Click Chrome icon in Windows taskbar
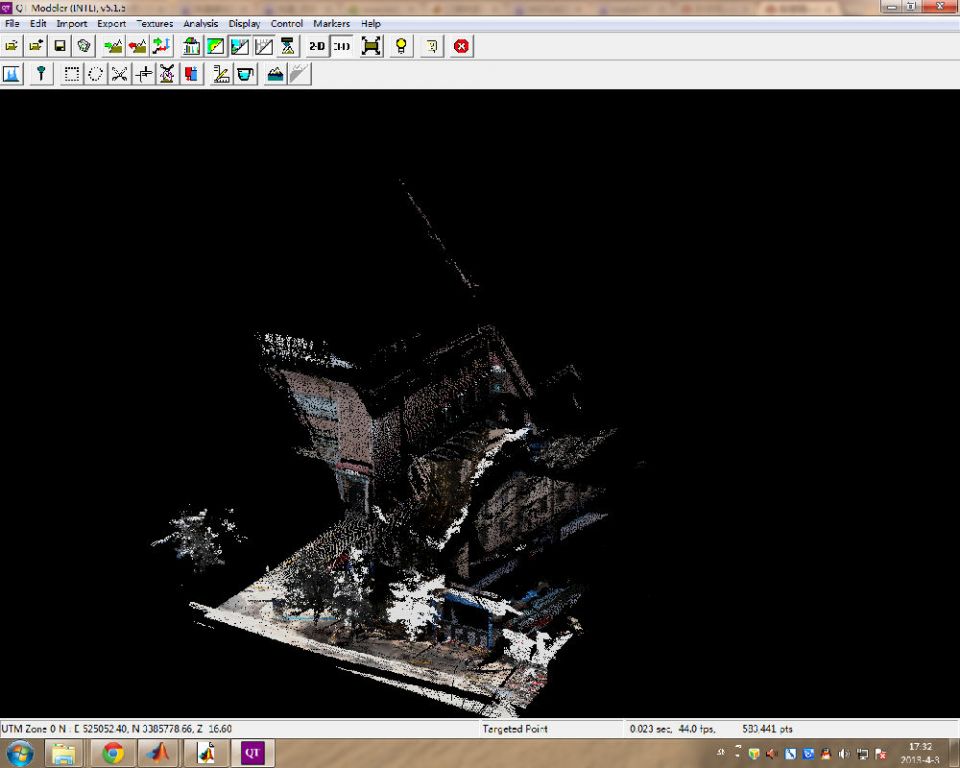960x768 pixels. pyautogui.click(x=112, y=753)
